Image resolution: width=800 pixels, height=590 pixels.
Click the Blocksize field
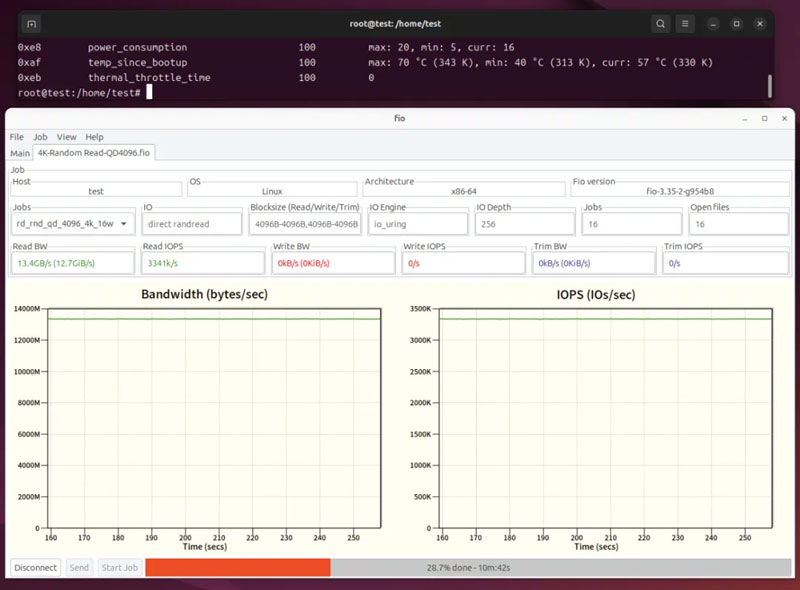(x=305, y=224)
